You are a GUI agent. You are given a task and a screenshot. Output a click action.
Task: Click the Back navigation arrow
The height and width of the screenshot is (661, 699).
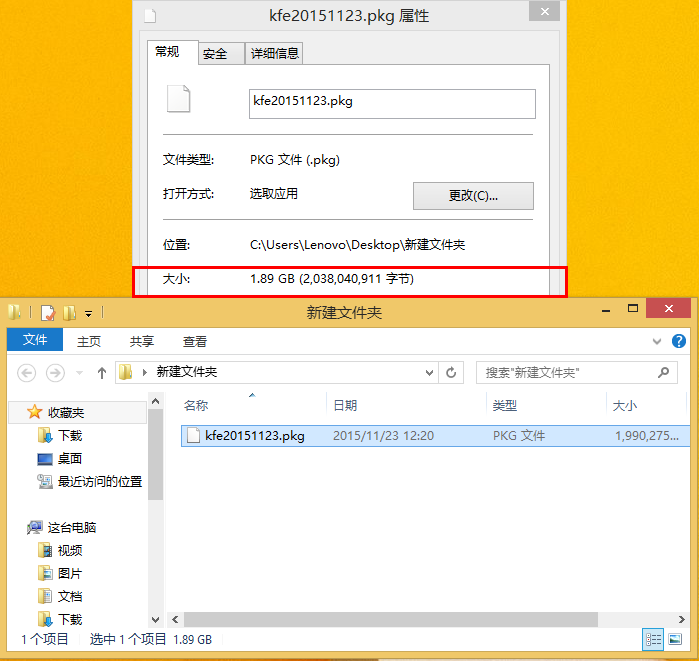click(27, 372)
